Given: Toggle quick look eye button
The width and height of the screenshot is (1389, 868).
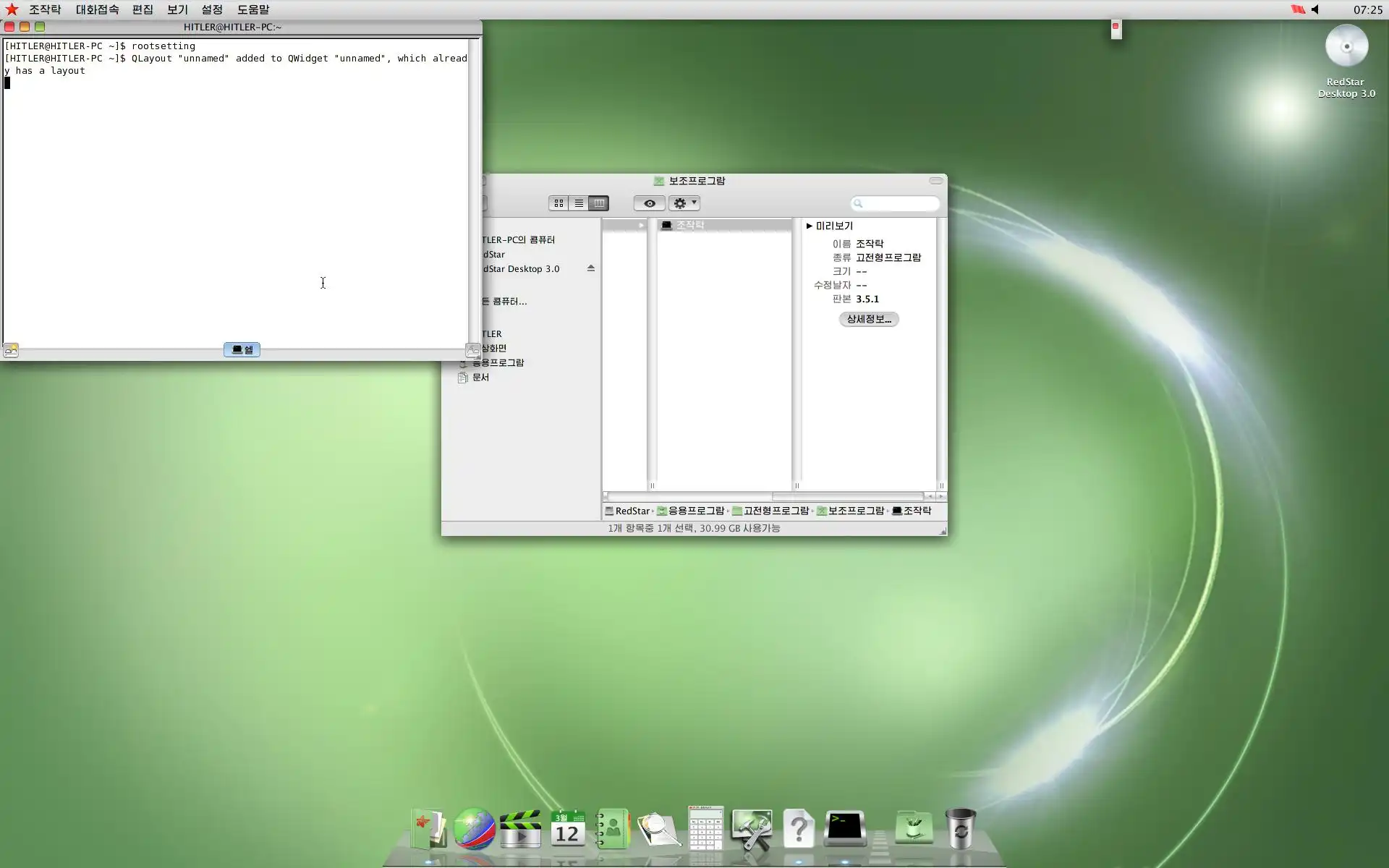Looking at the screenshot, I should coord(649,203).
